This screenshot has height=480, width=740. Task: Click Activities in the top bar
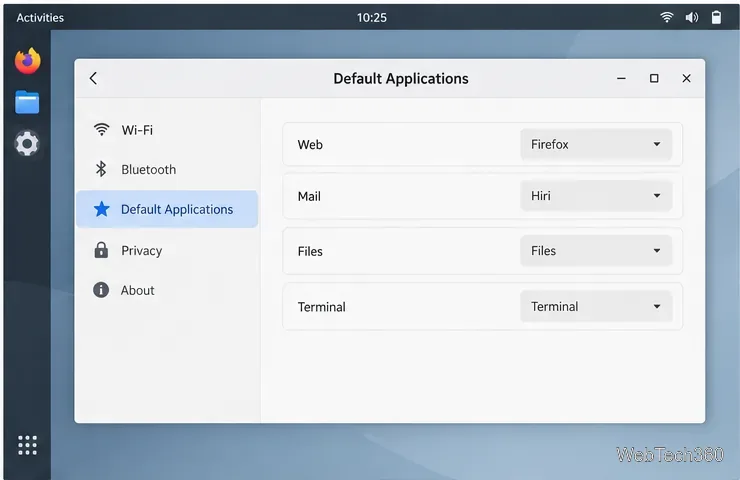click(40, 17)
